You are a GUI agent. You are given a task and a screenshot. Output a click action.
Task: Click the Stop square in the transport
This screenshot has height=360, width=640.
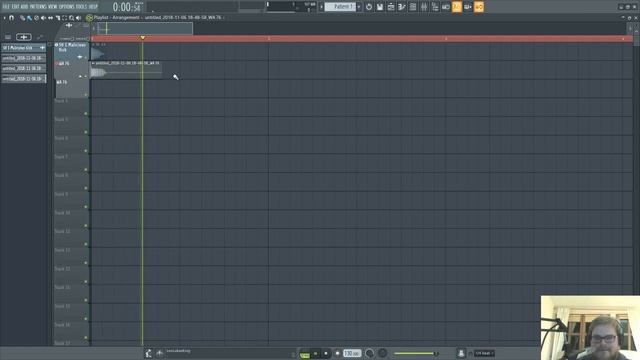click(x=326, y=353)
